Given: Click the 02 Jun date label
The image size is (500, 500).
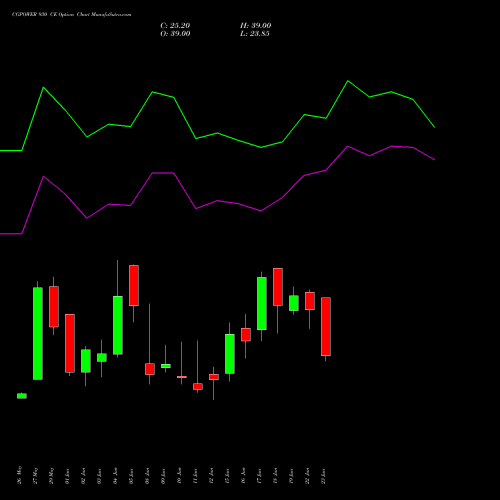Looking at the screenshot, I should click(83, 476).
